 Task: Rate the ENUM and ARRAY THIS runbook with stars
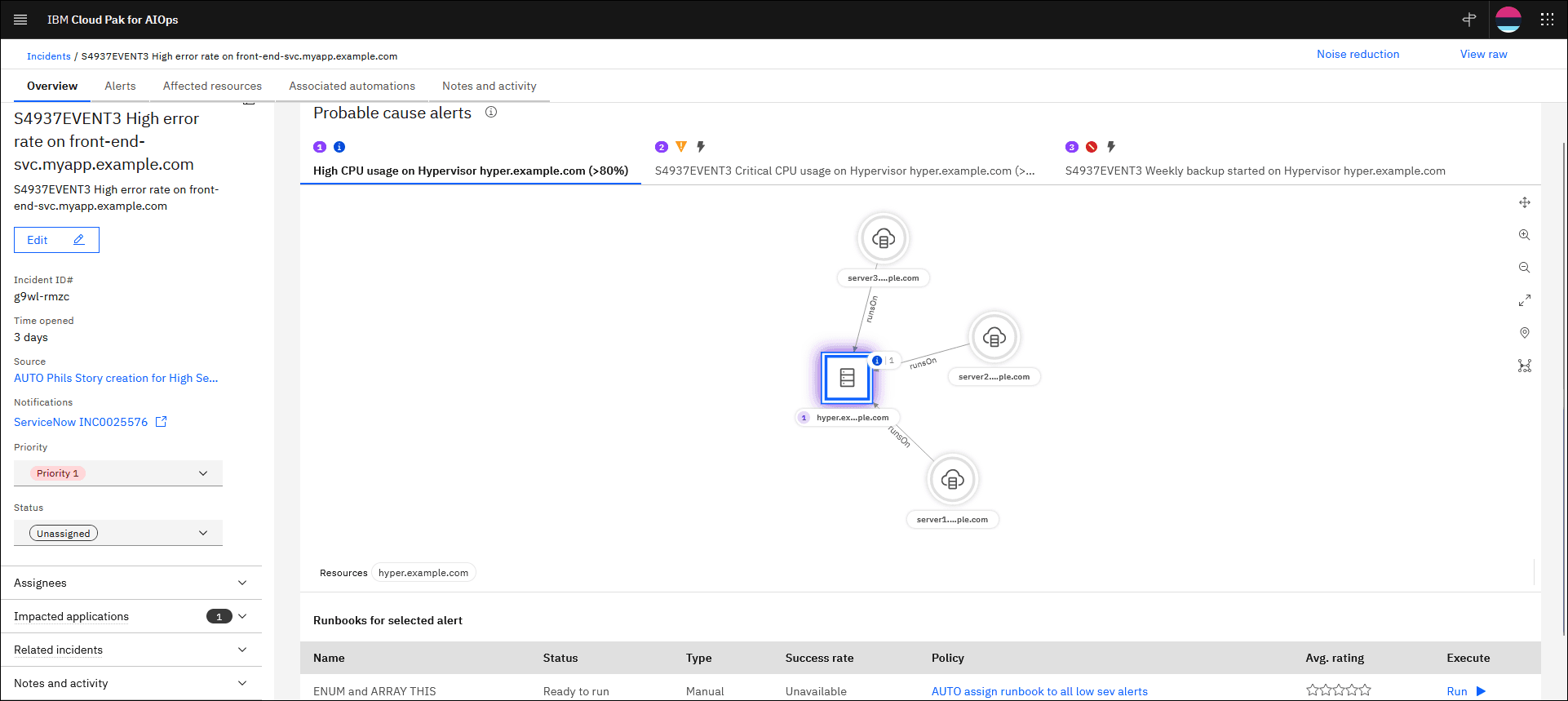click(1338, 690)
